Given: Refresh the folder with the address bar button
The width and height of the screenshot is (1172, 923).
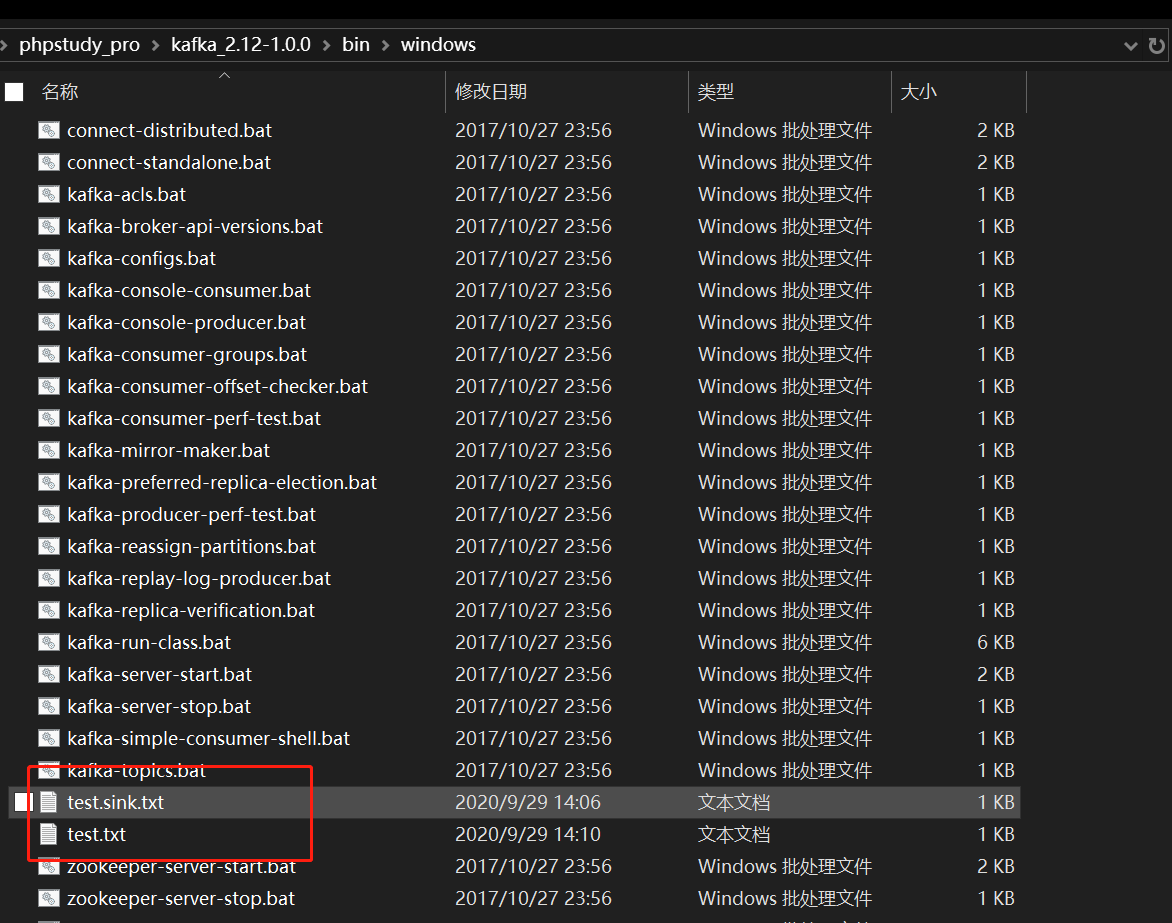Looking at the screenshot, I should (x=1156, y=46).
